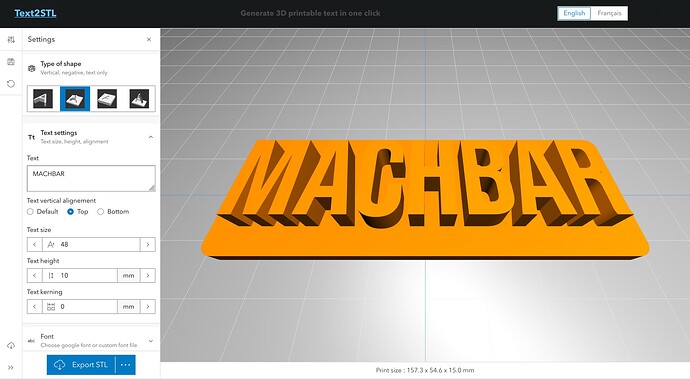Open export options three-dot menu
This screenshot has width=690, height=379.
coord(125,365)
